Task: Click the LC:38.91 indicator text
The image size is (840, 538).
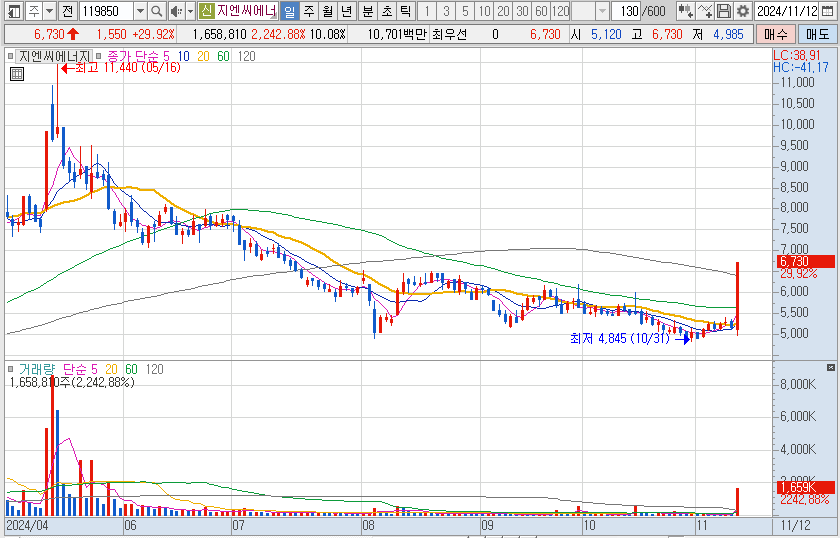Action: click(x=797, y=55)
